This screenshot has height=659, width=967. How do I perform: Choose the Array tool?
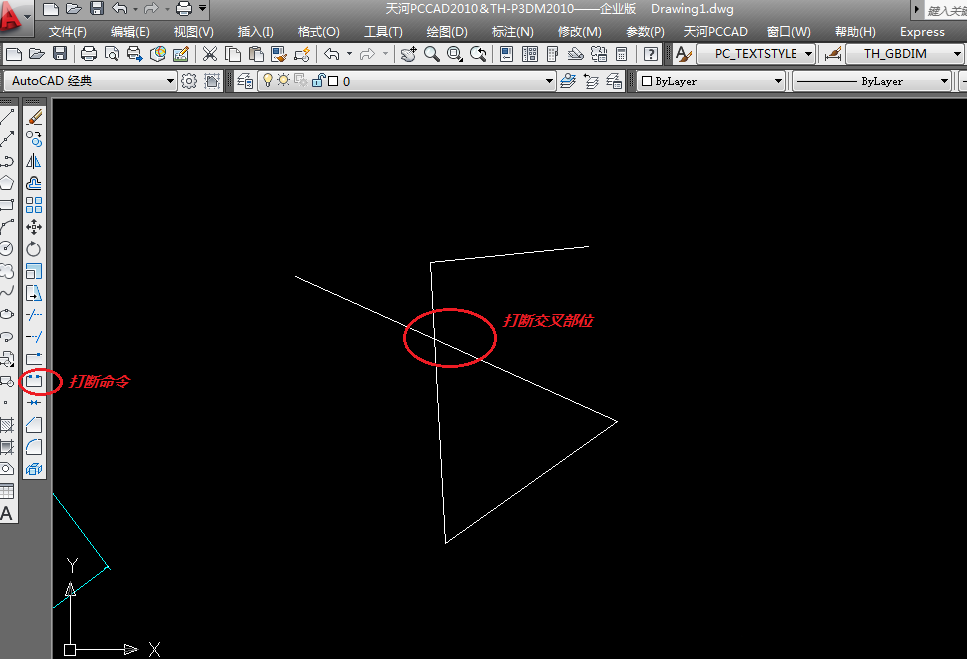click(x=34, y=205)
